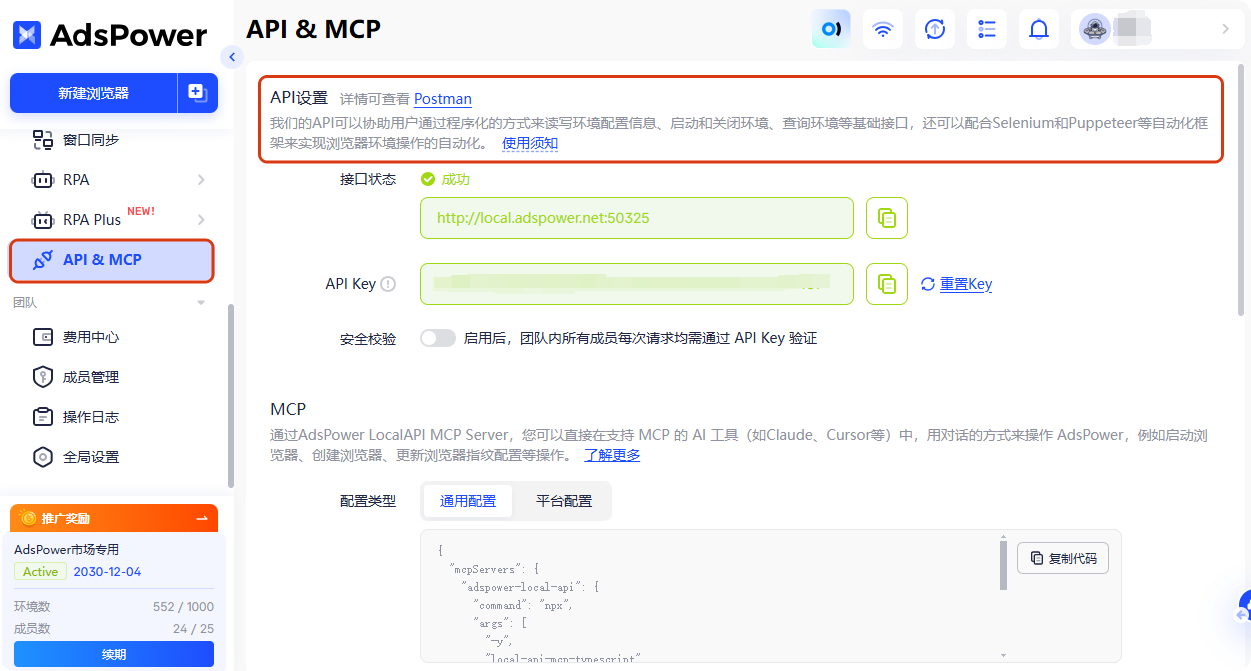Click the 操作日志 log icon
The image size is (1251, 671).
click(x=43, y=417)
